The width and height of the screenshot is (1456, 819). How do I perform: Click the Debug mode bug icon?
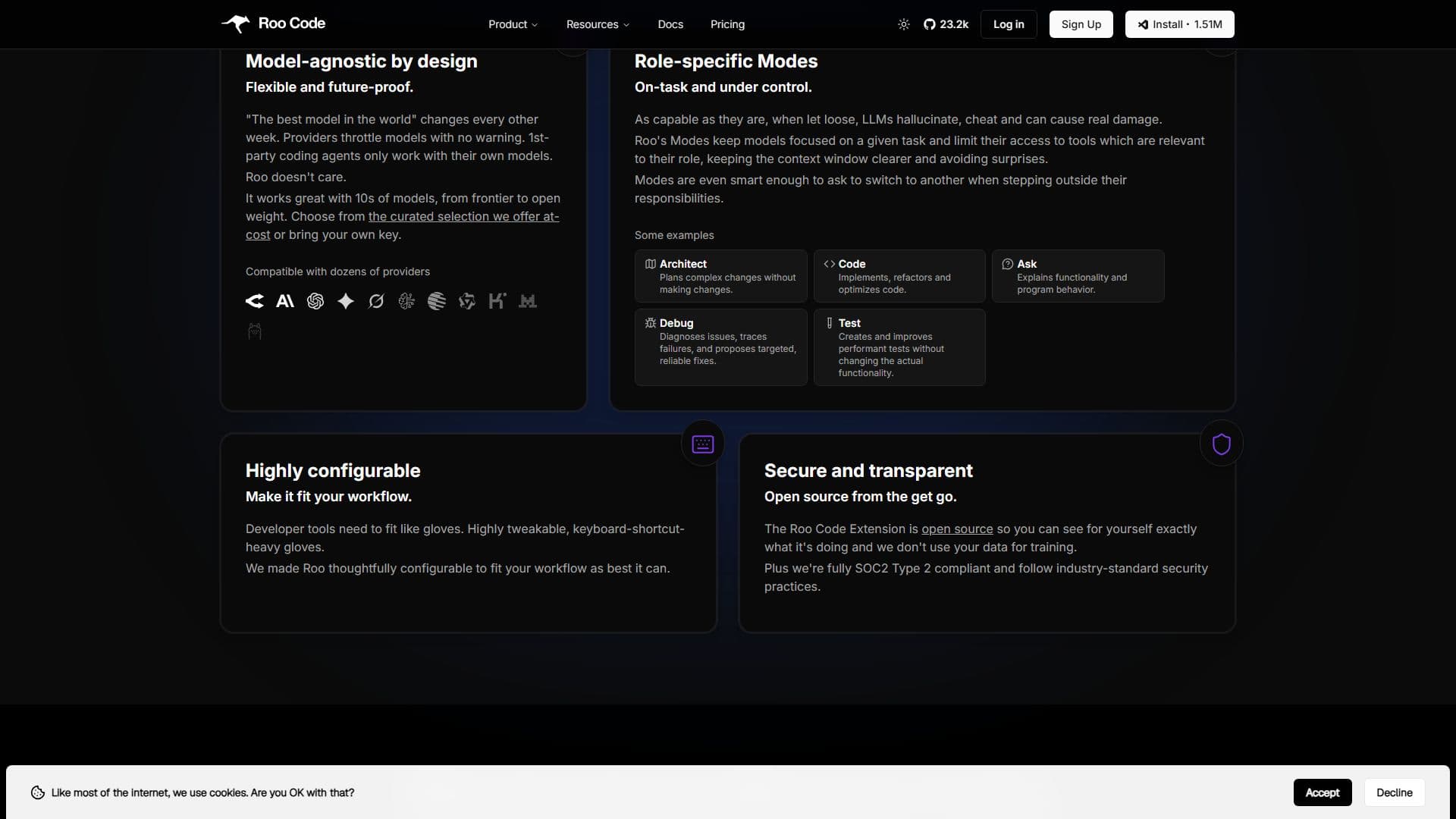point(651,323)
